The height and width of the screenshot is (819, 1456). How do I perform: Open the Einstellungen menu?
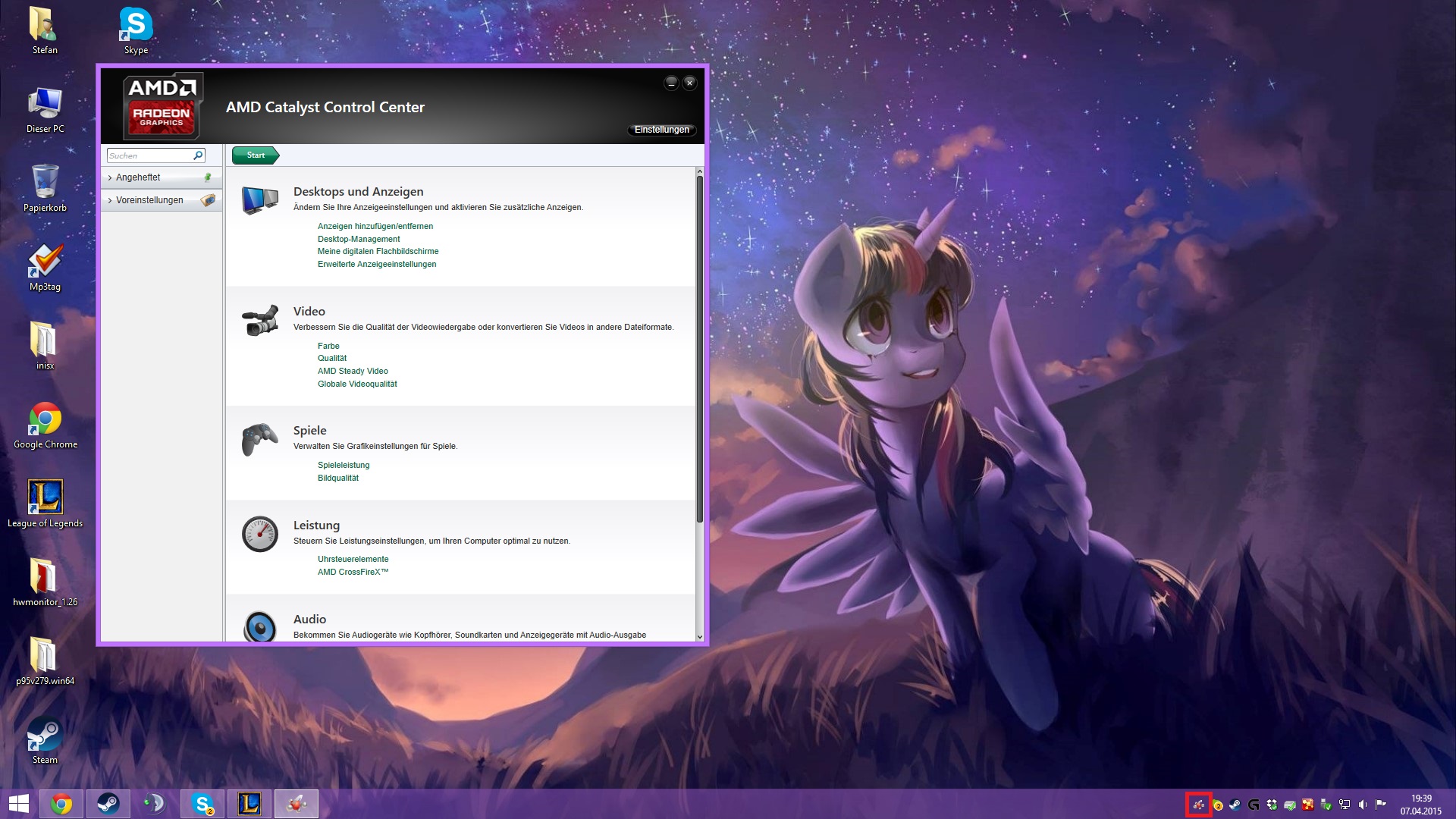[662, 130]
